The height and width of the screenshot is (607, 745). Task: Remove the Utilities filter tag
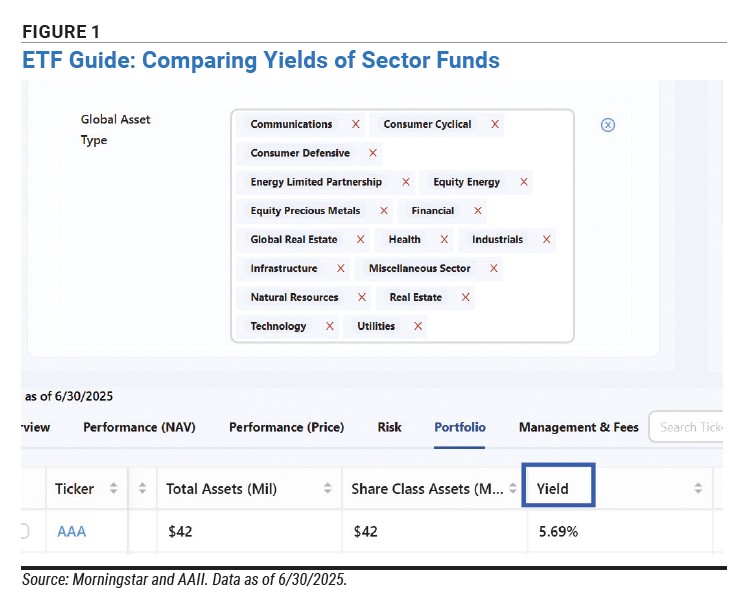pos(418,326)
